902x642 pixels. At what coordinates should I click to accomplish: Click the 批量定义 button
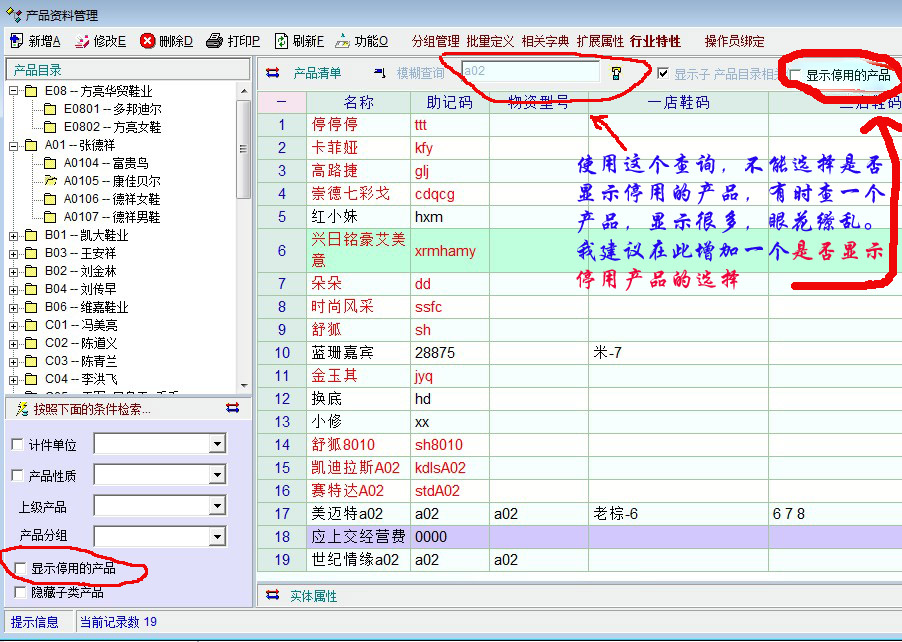490,41
